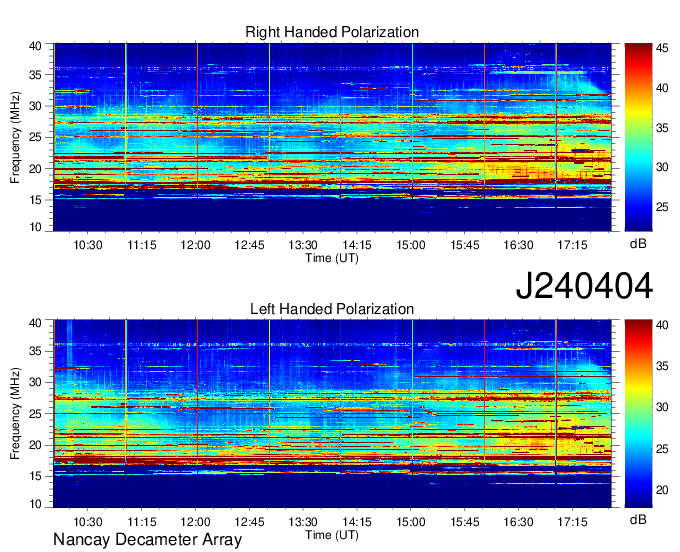This screenshot has width=680, height=552.
Task: Click the 12:00 time tick of Left Handed plot
Action: (x=196, y=522)
